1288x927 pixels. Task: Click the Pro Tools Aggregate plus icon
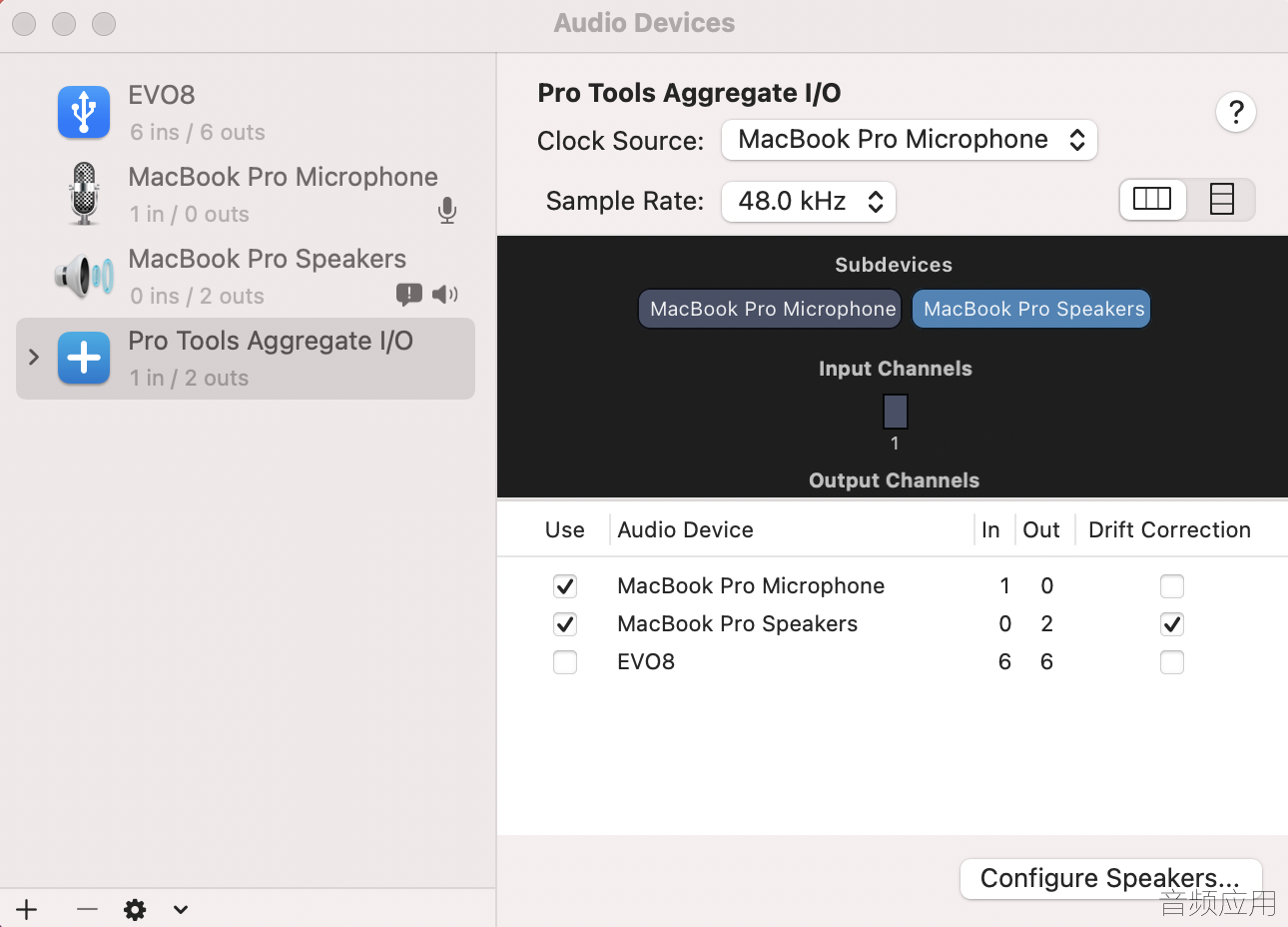pos(84,358)
